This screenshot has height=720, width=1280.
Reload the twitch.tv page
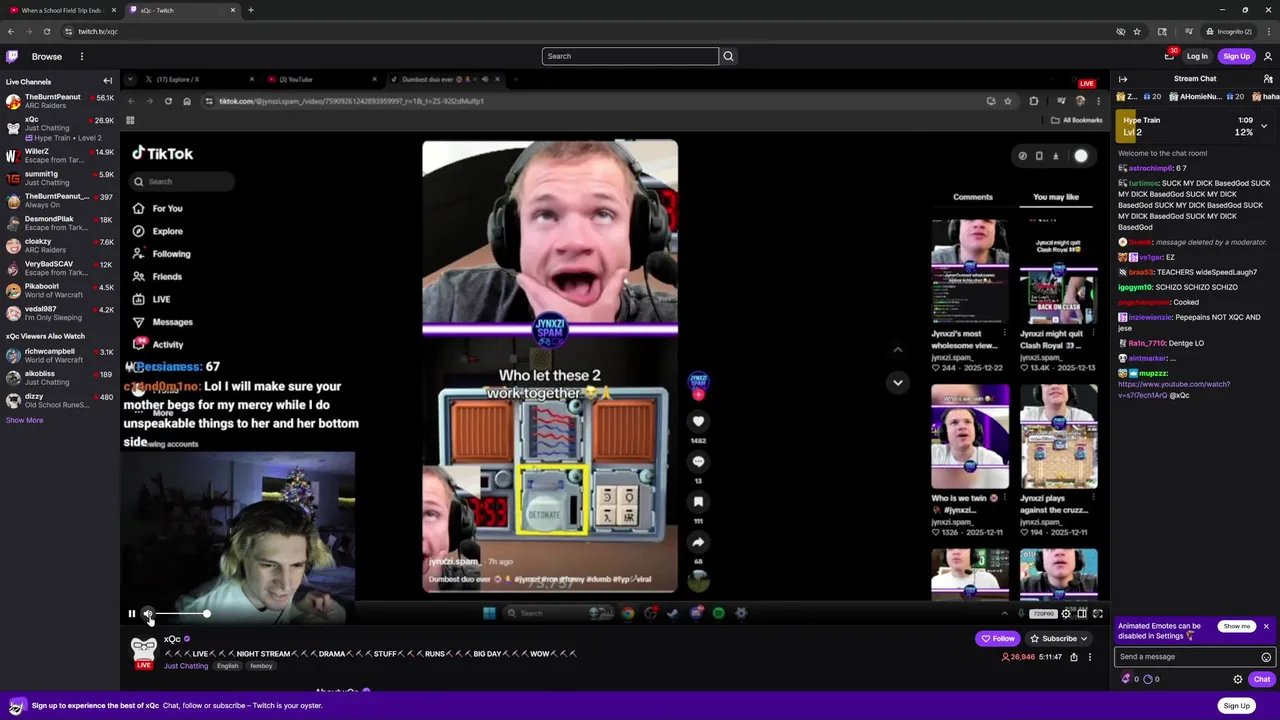(x=46, y=31)
